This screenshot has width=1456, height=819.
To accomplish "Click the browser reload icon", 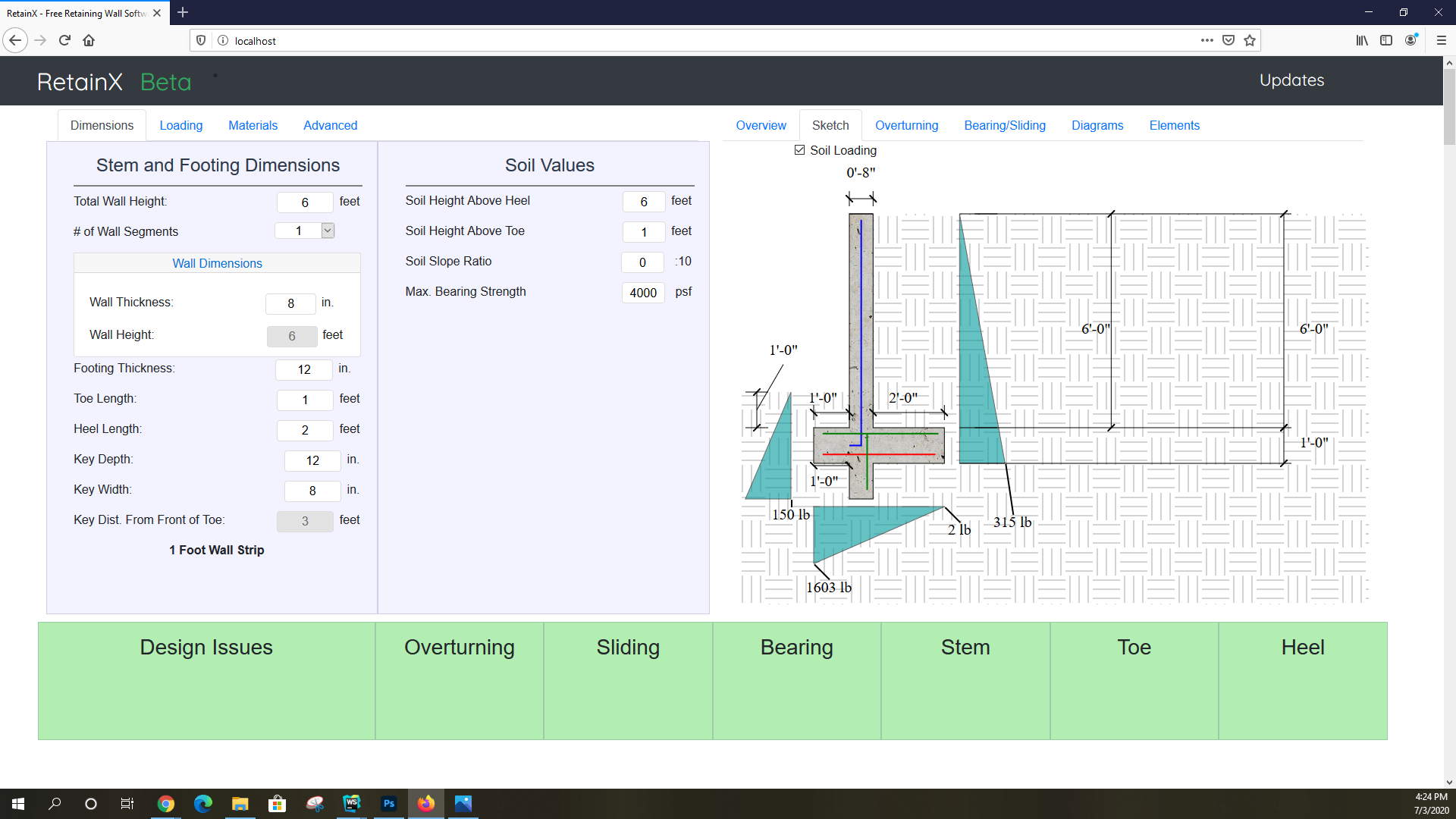I will (x=64, y=40).
